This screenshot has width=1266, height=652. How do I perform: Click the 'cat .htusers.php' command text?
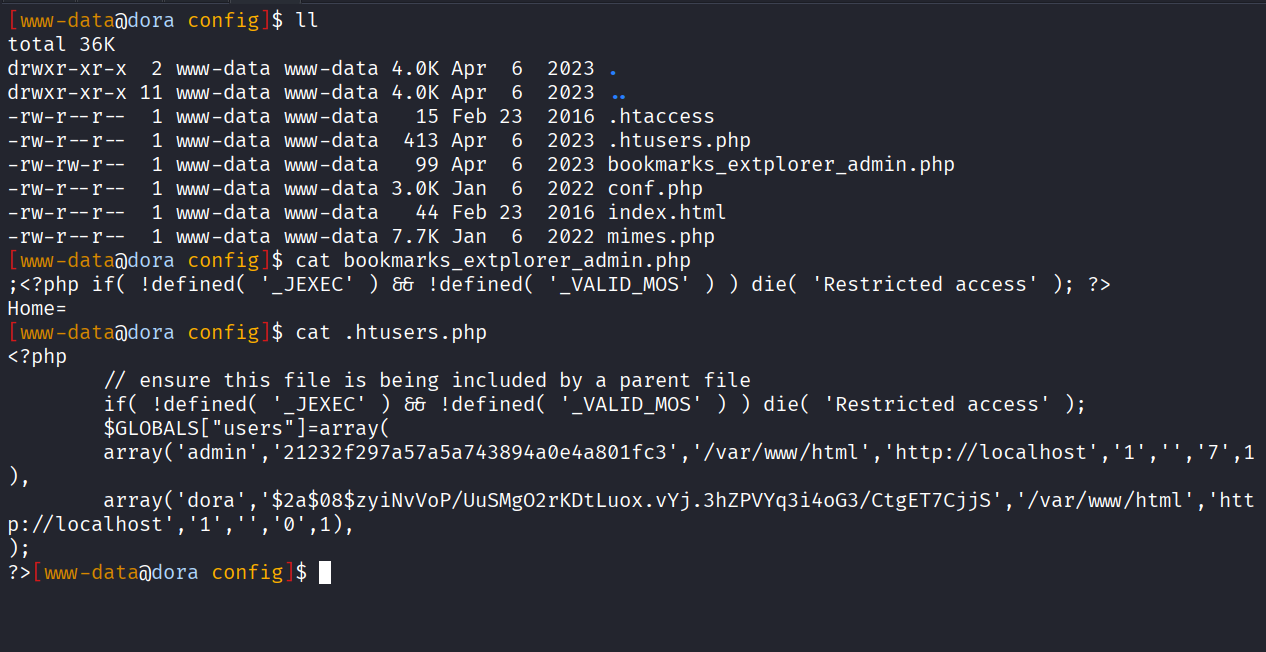click(x=391, y=333)
